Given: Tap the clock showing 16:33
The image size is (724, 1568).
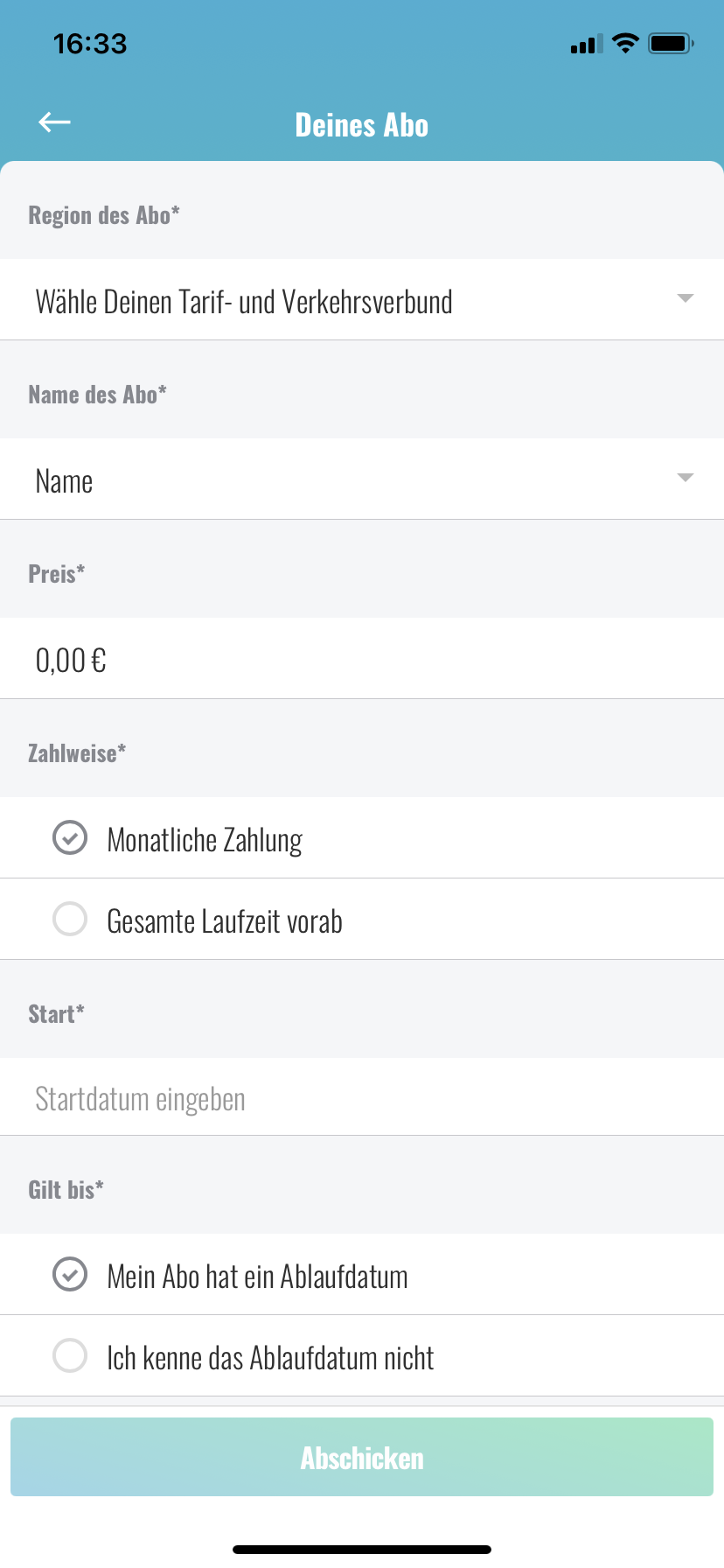Looking at the screenshot, I should [90, 44].
